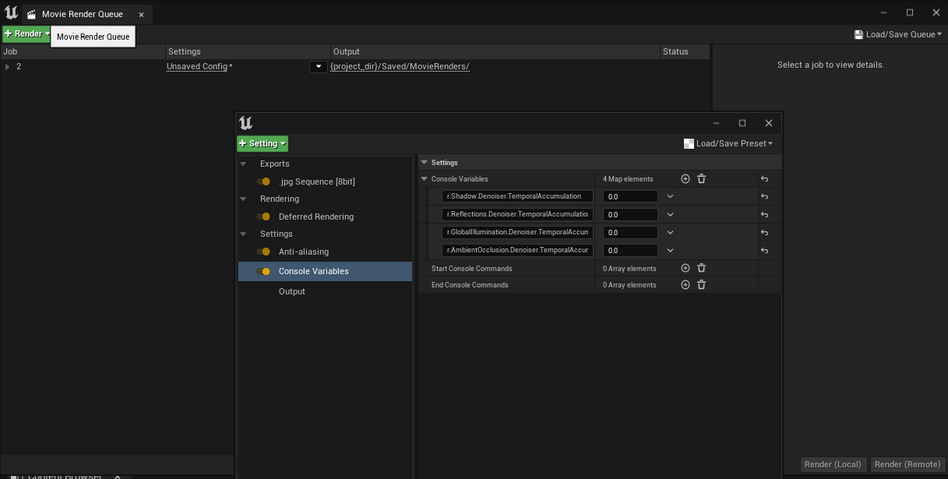Add element to Start Console Commands
Image resolution: width=948 pixels, height=479 pixels.
[x=685, y=268]
